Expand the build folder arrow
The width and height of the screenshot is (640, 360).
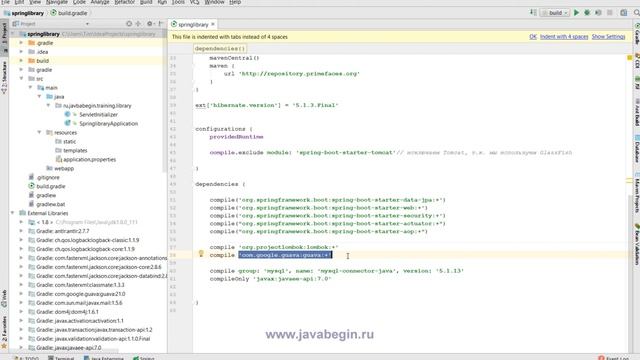[x=21, y=60]
